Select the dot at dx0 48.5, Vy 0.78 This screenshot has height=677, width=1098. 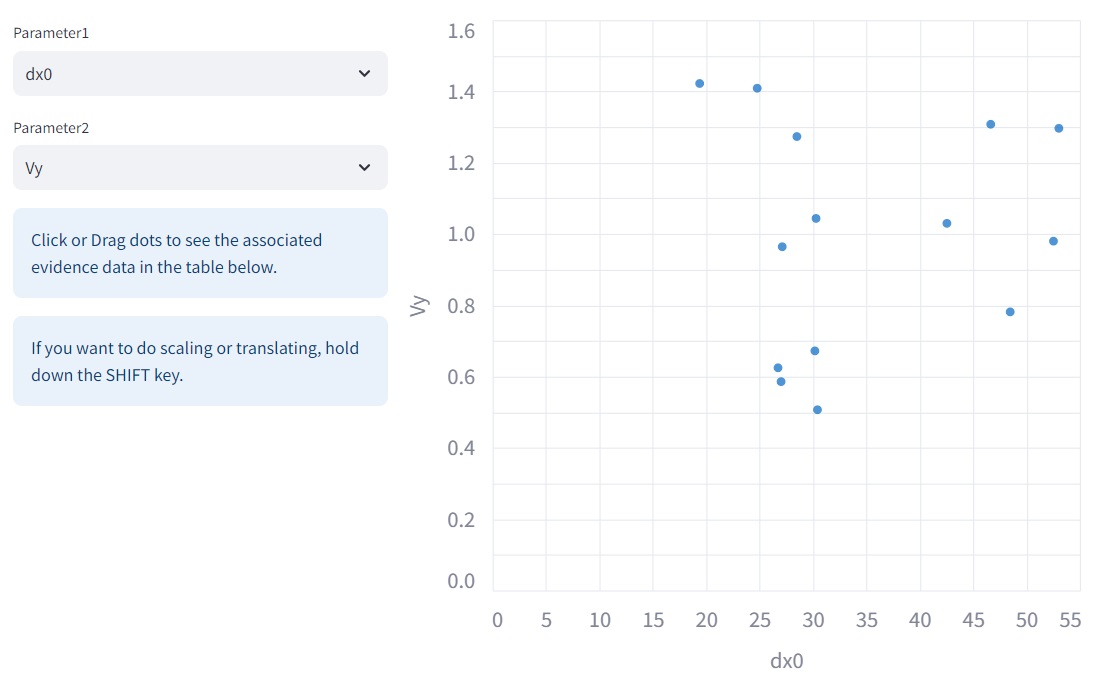[1010, 312]
